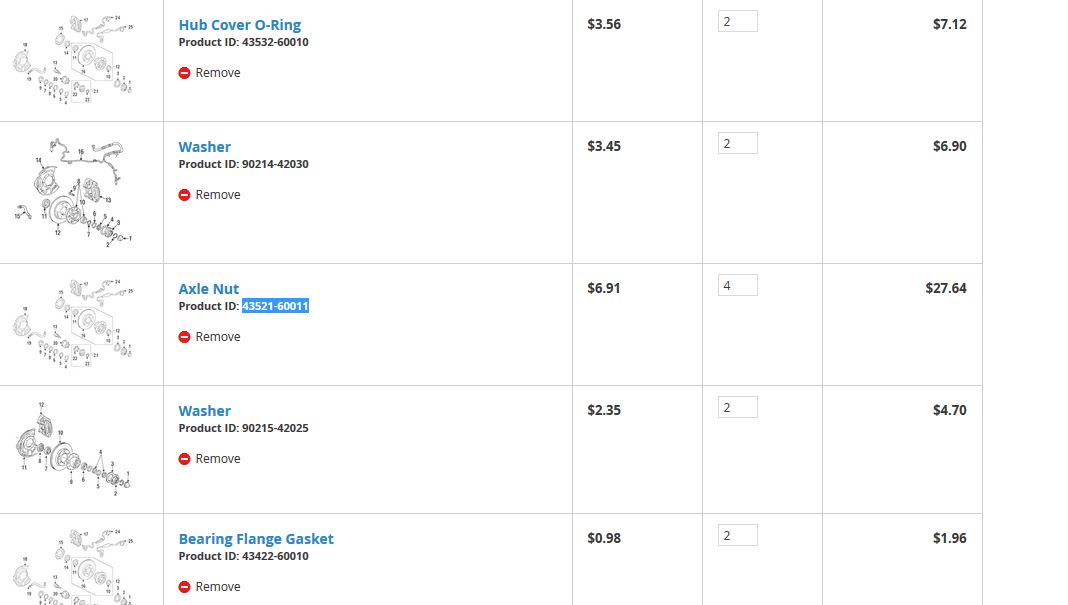This screenshot has height=605, width=1068.
Task: Click red remove icon for Hub Cover O-Ring
Action: coord(184,73)
